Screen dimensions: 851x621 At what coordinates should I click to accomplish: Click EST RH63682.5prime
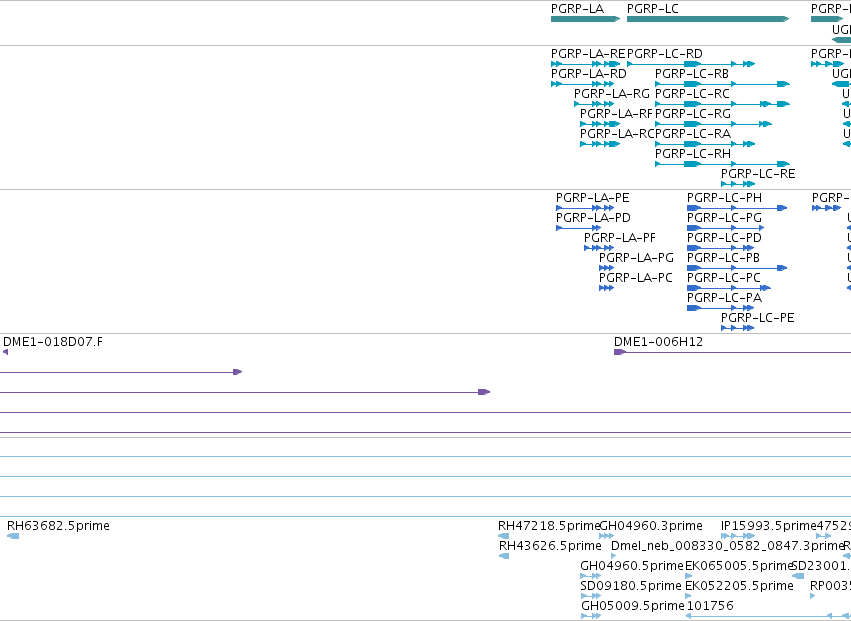point(13,536)
